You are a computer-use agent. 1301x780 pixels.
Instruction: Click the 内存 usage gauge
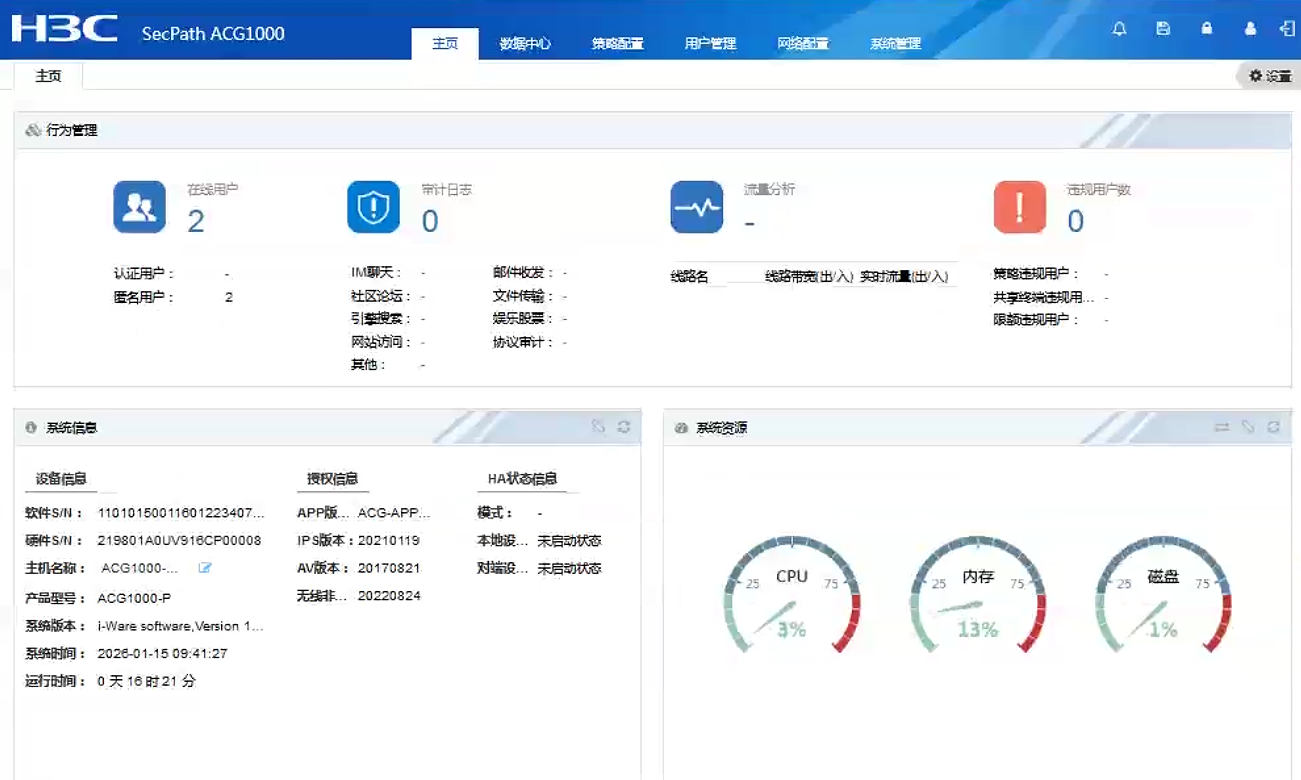point(978,597)
